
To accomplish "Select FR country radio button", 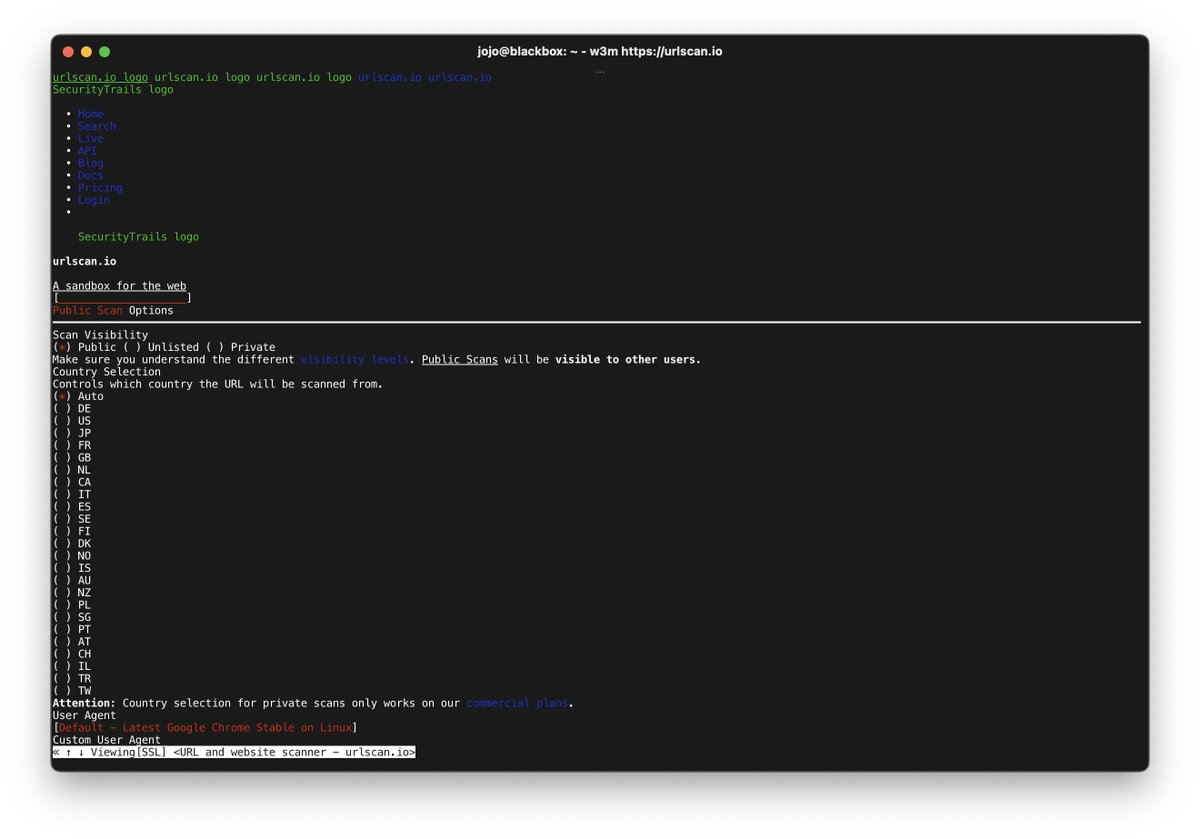I will pyautogui.click(x=62, y=445).
